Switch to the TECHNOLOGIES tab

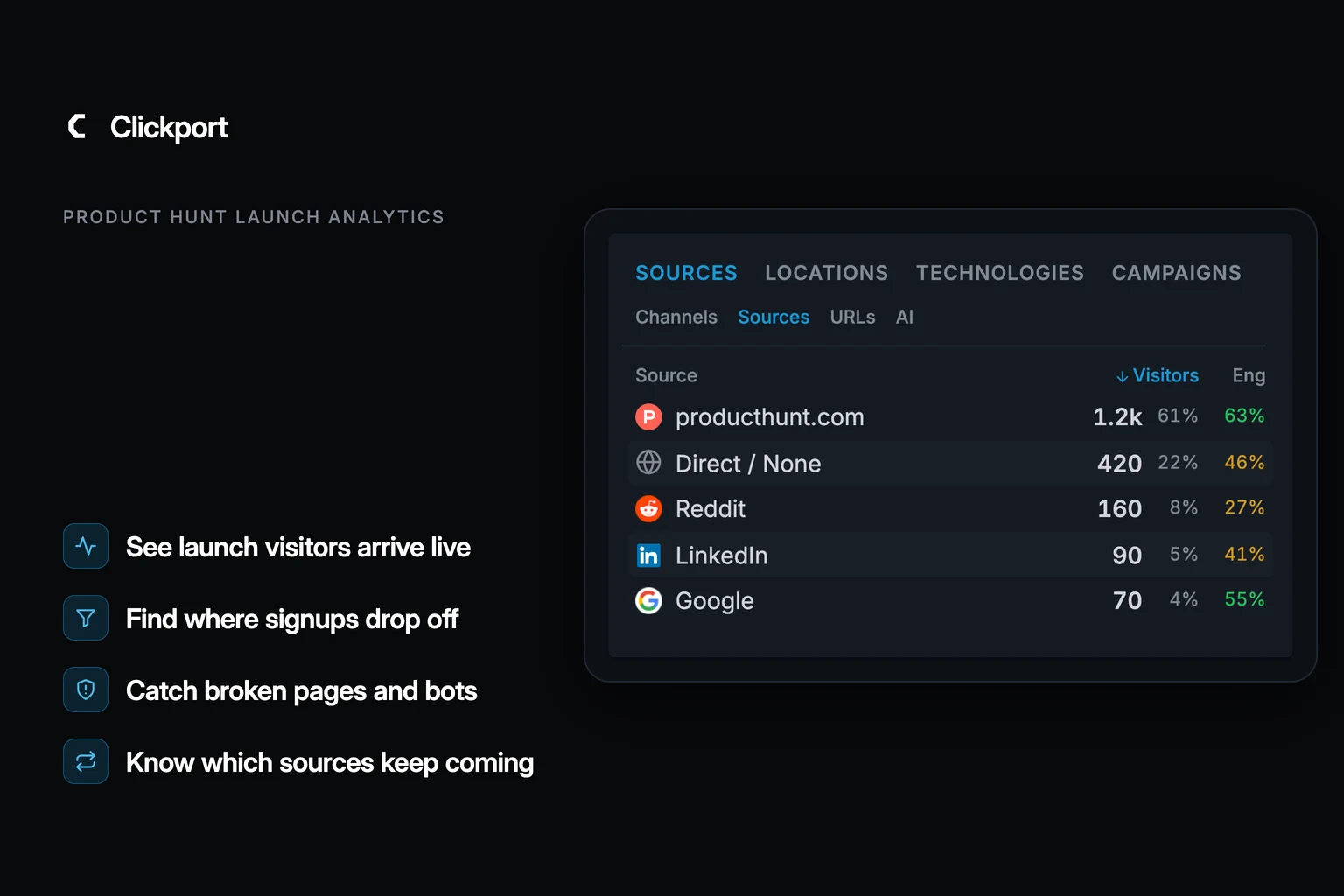999,273
